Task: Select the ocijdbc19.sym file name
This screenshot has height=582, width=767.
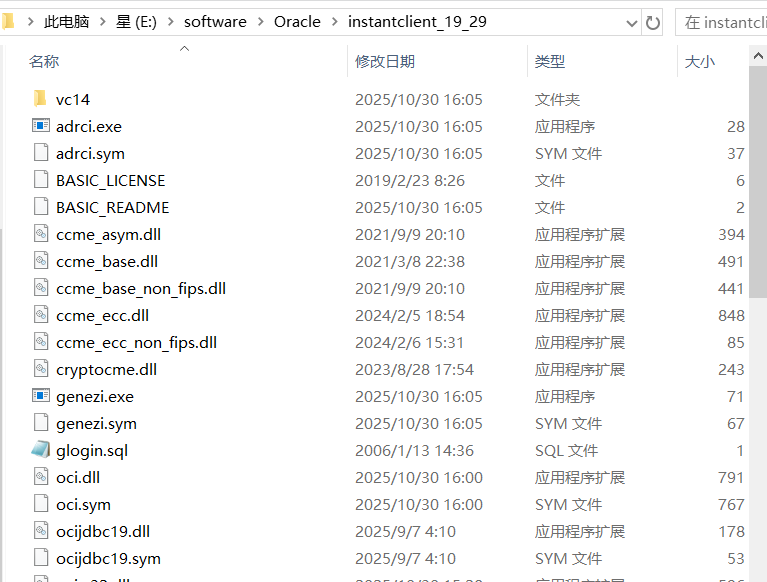Action: click(108, 559)
